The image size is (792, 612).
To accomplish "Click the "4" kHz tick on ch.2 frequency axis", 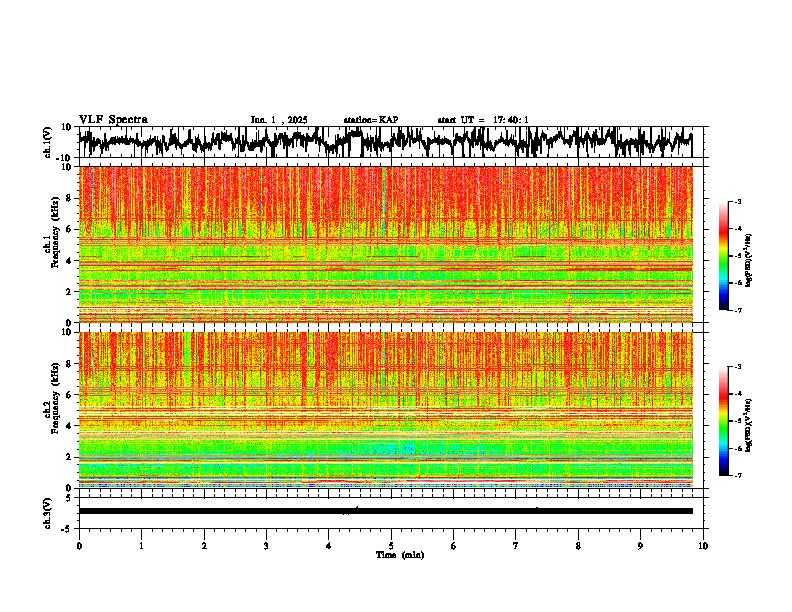I will (x=70, y=426).
